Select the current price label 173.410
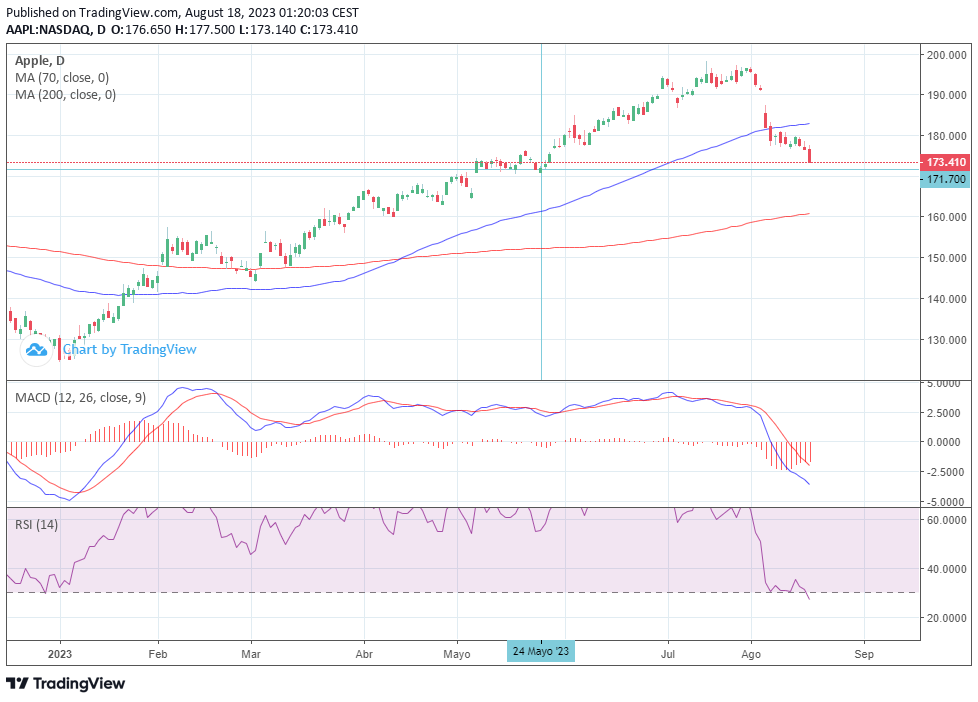This screenshot has height=702, width=978. coord(946,162)
